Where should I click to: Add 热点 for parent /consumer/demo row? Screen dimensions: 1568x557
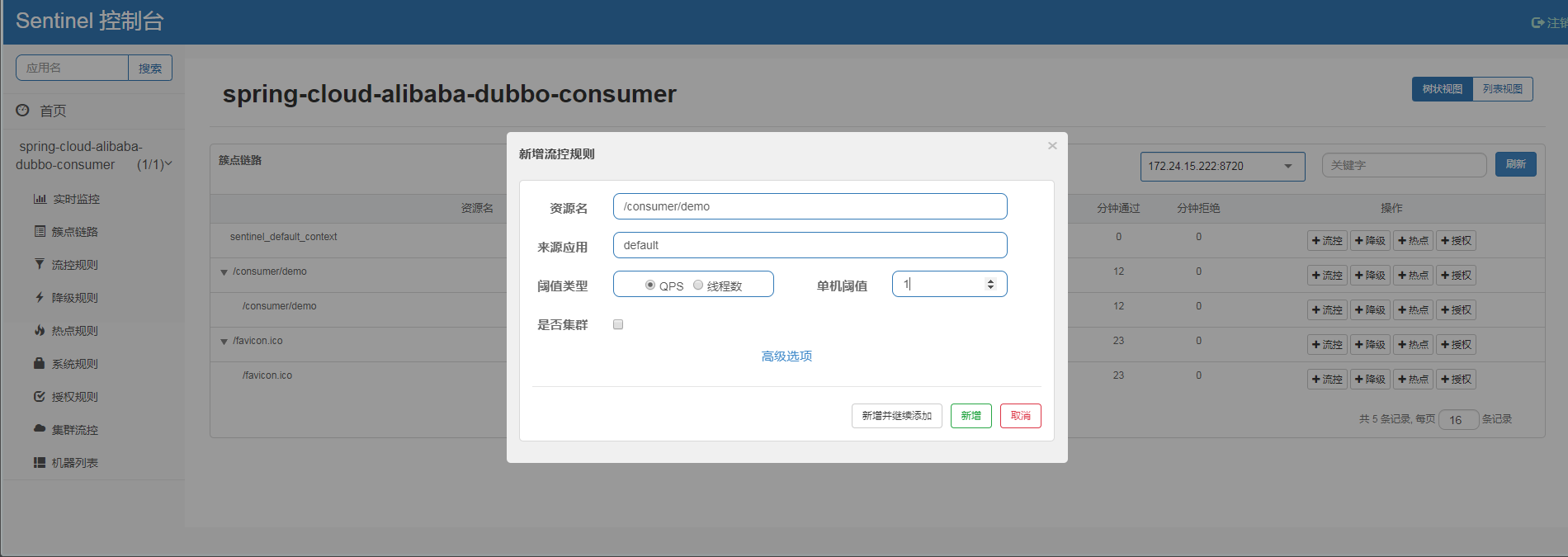click(x=1414, y=276)
